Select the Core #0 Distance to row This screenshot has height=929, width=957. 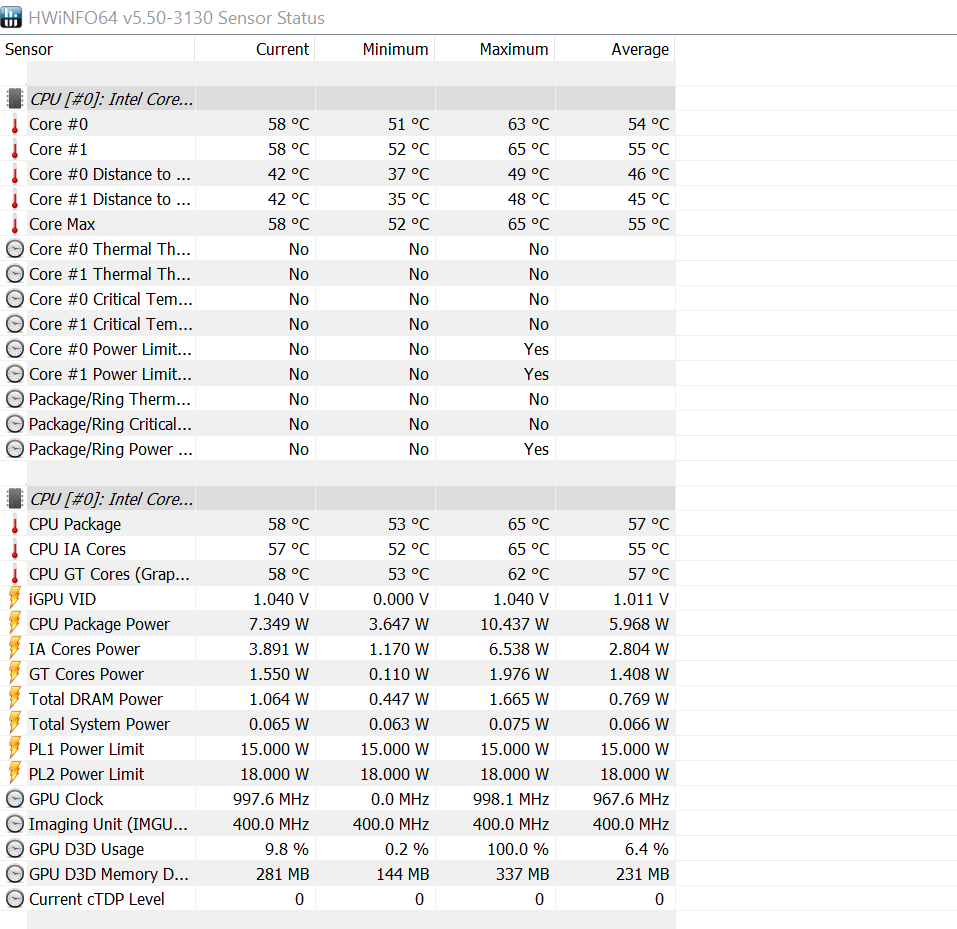338,175
